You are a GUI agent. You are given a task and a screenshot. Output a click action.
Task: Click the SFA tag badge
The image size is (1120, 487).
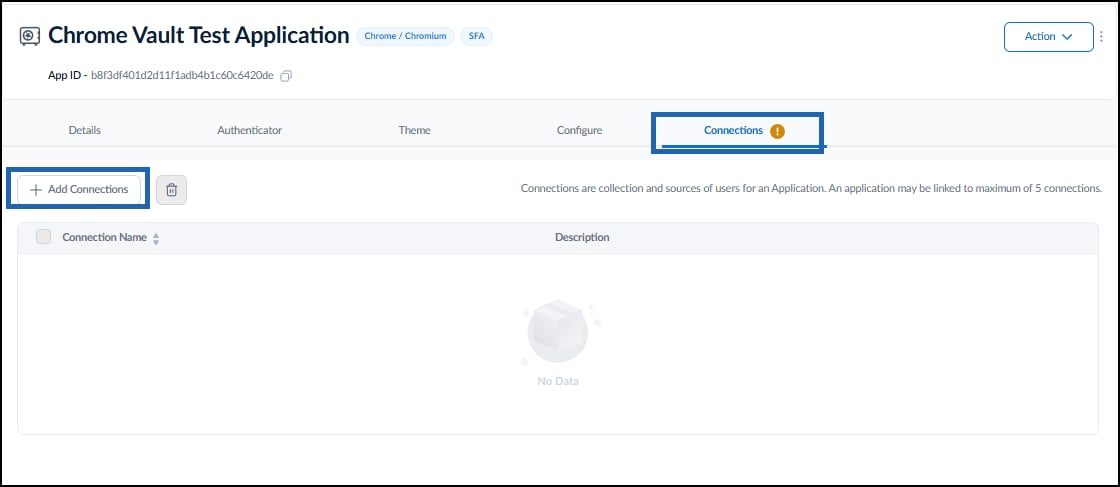click(x=476, y=36)
